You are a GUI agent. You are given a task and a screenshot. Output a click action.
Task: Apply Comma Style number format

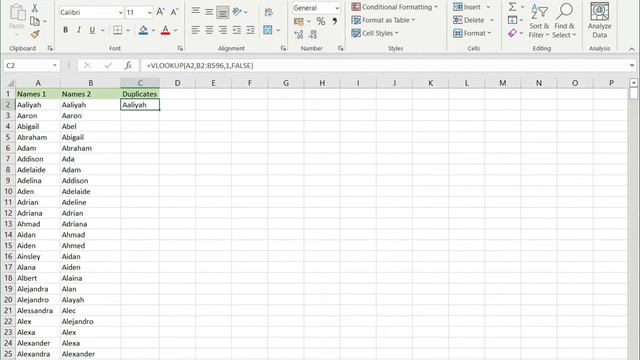[334, 21]
